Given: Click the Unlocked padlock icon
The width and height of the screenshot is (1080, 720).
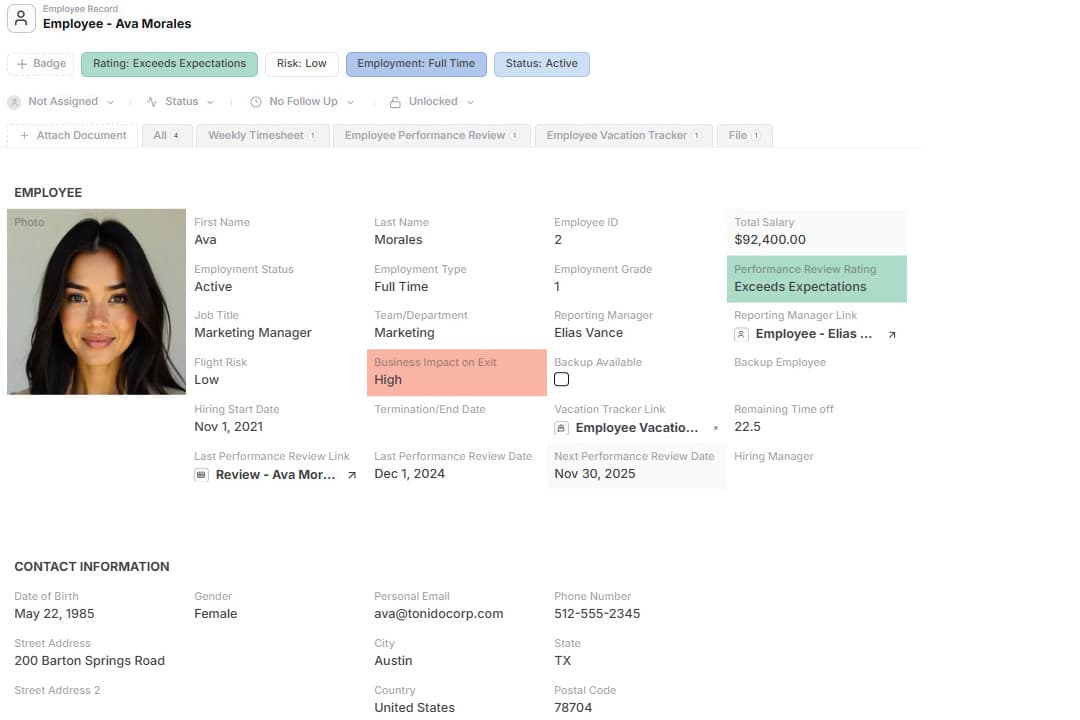Looking at the screenshot, I should point(395,102).
